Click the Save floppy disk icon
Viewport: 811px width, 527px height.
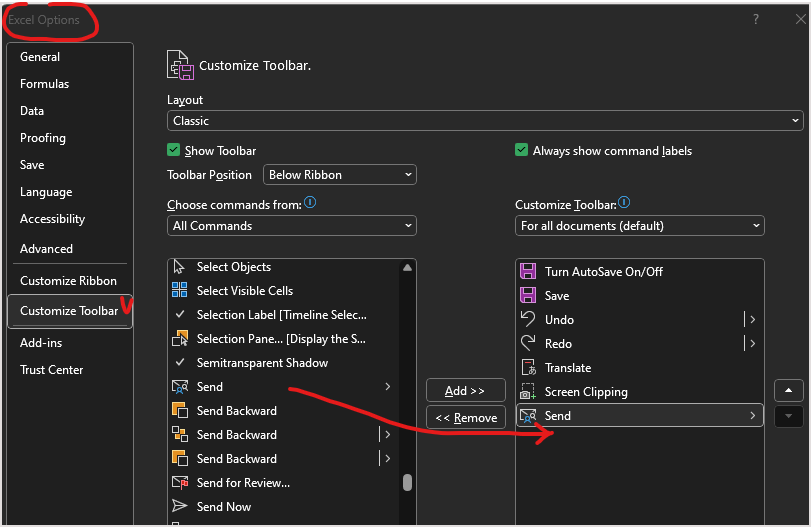tap(528, 295)
